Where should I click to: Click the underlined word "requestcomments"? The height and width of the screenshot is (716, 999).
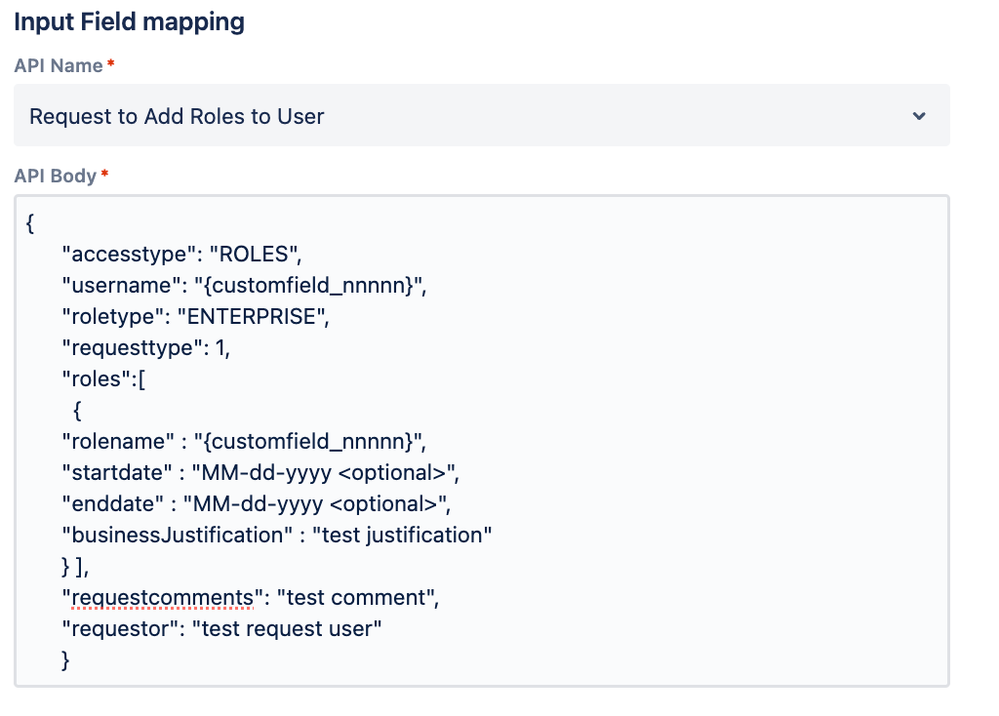(x=161, y=598)
